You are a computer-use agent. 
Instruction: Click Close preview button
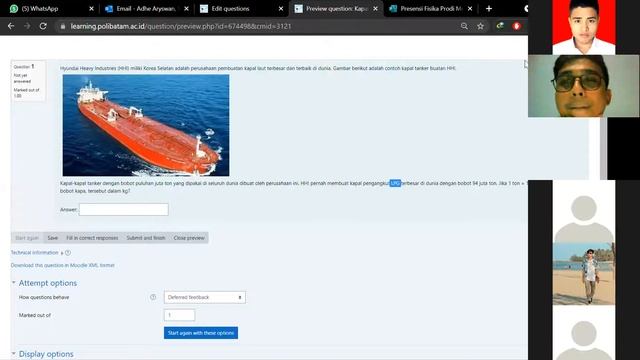pyautogui.click(x=189, y=238)
